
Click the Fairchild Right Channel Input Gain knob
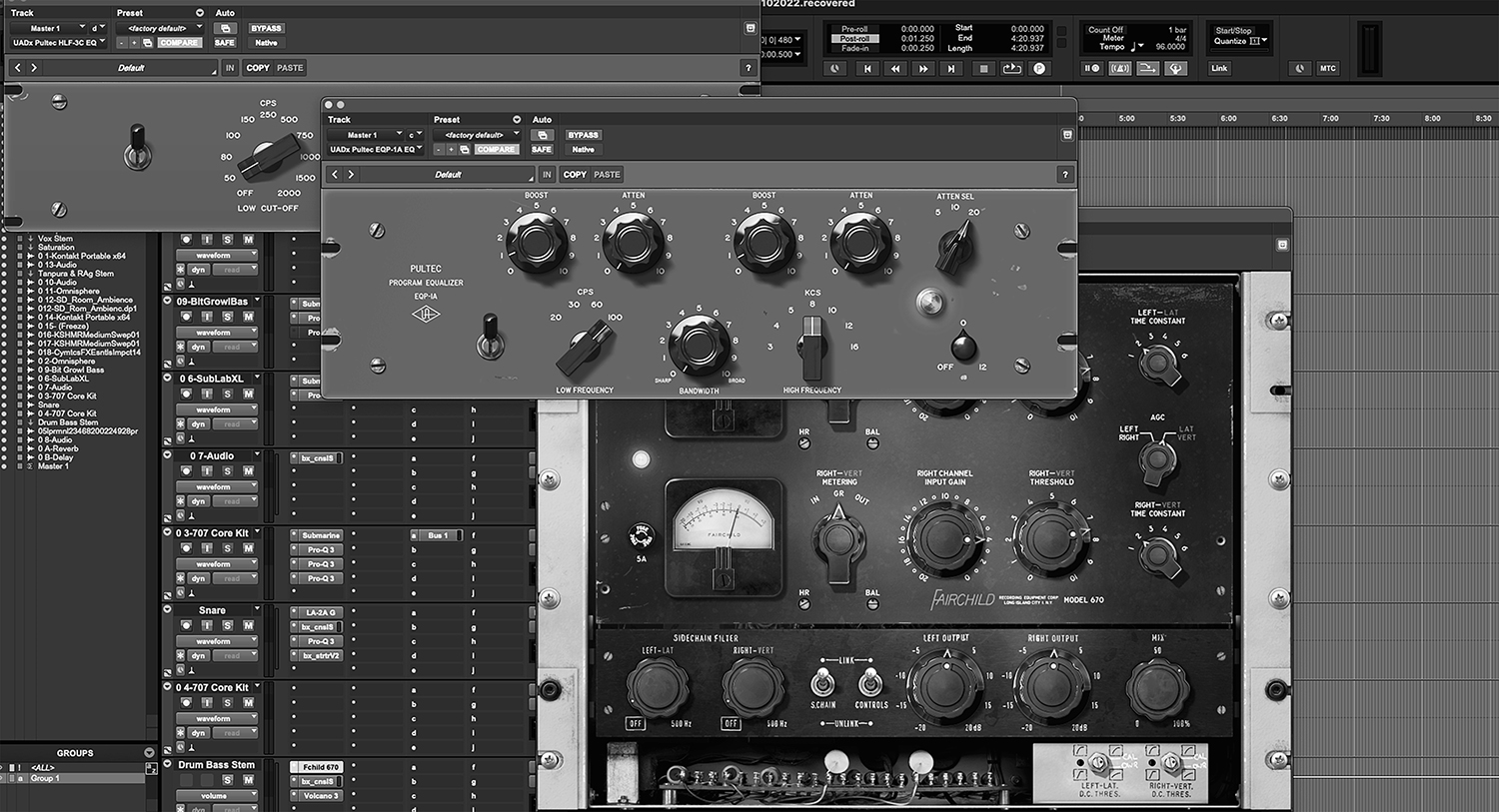pyautogui.click(x=944, y=540)
